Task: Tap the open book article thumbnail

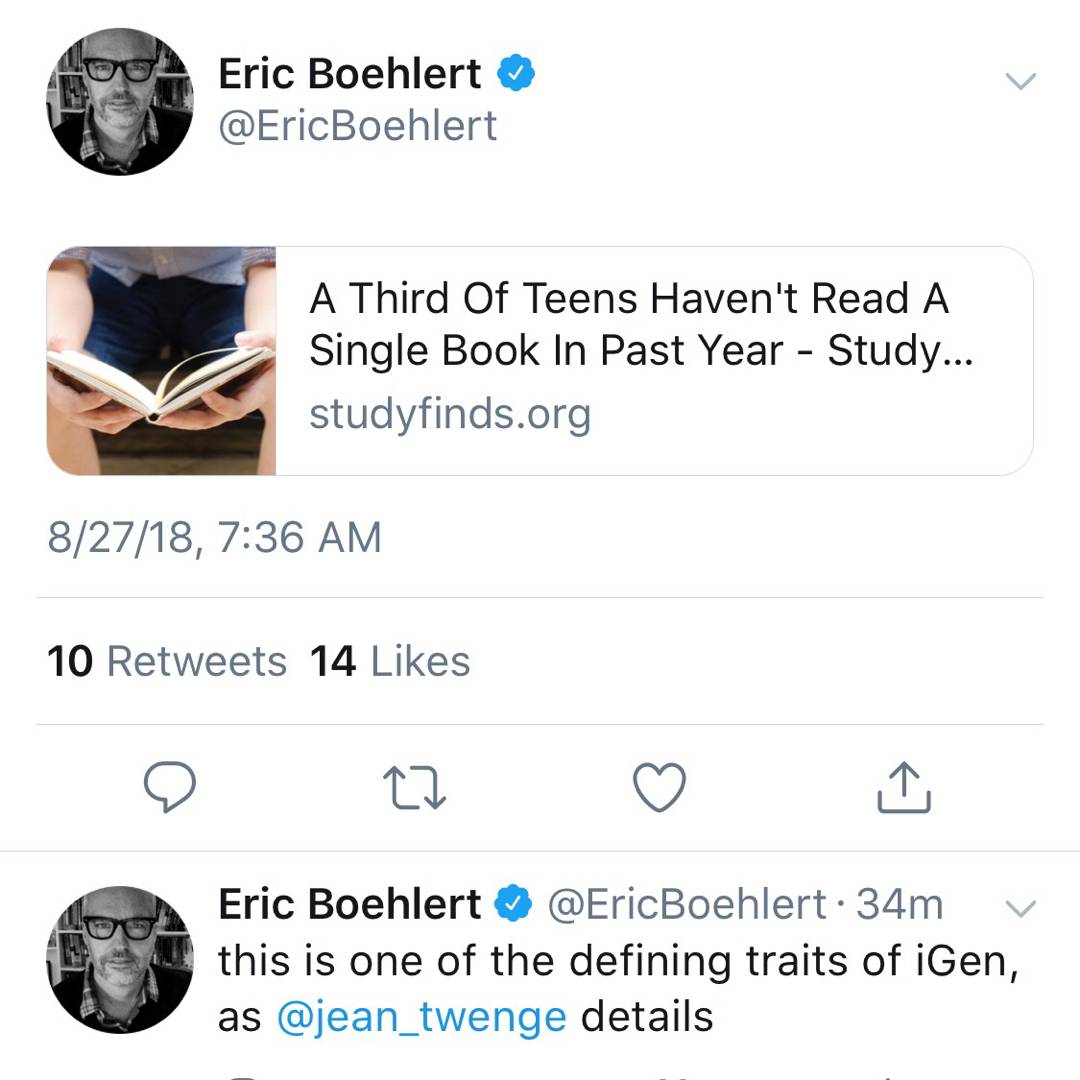Action: click(x=161, y=360)
